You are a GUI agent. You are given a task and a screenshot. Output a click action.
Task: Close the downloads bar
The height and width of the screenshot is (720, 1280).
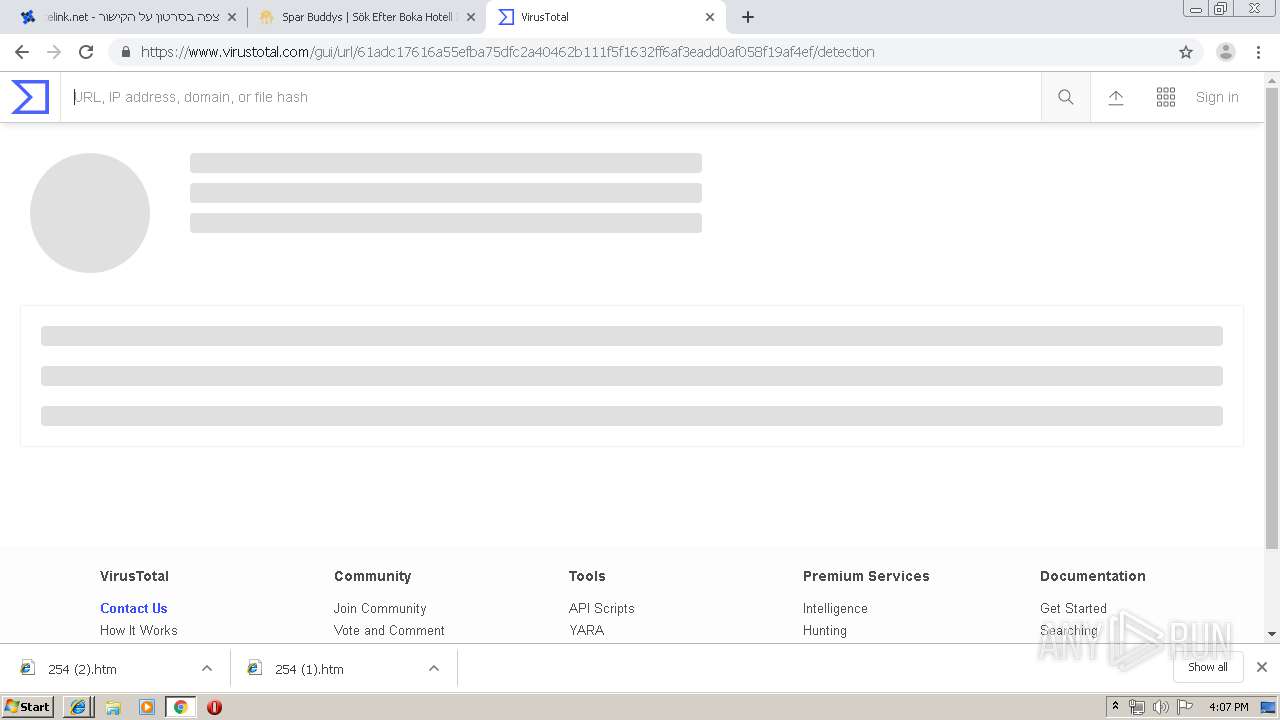(1262, 667)
